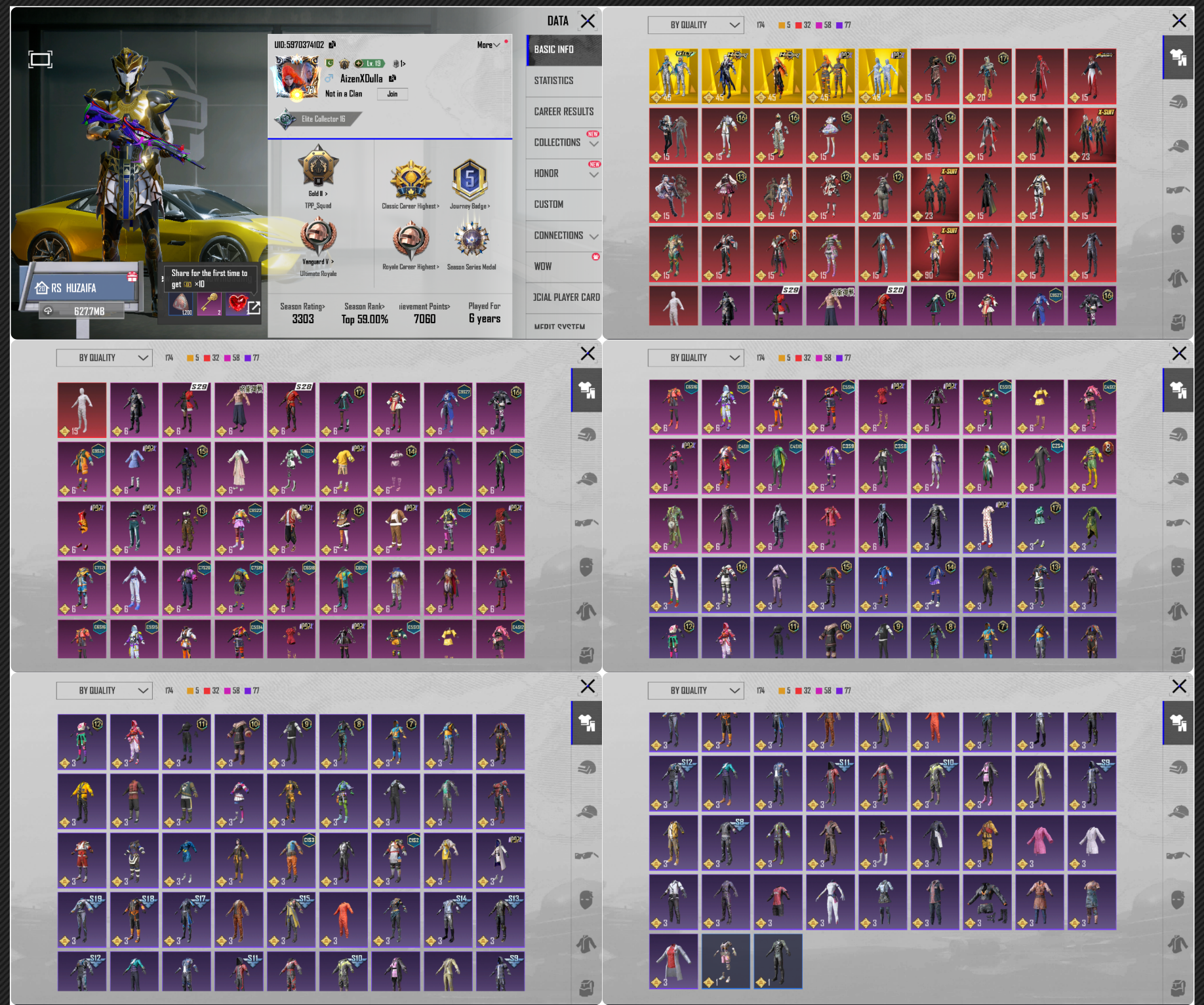
Task: Select the glasses category in bottom-left inventory panel
Action: tap(586, 856)
